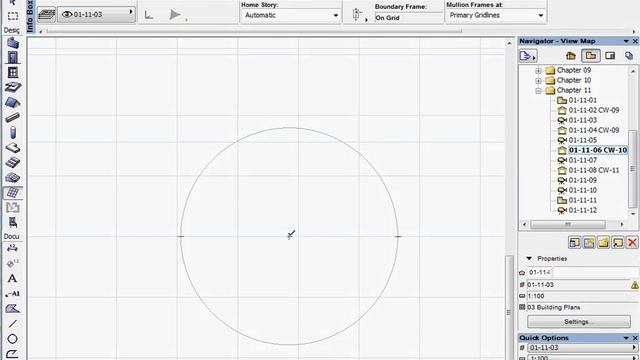
Task: Open Quick Options panel menu arrow
Action: 626,338
